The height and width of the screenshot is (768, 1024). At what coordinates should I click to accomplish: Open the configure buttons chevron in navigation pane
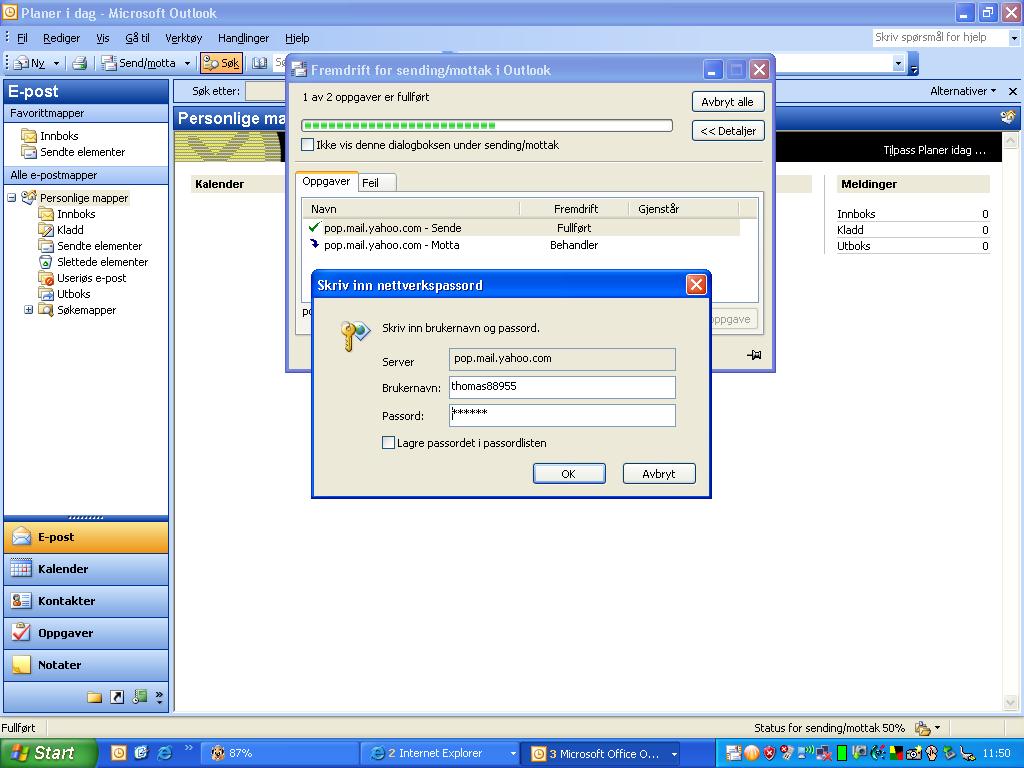(x=159, y=697)
